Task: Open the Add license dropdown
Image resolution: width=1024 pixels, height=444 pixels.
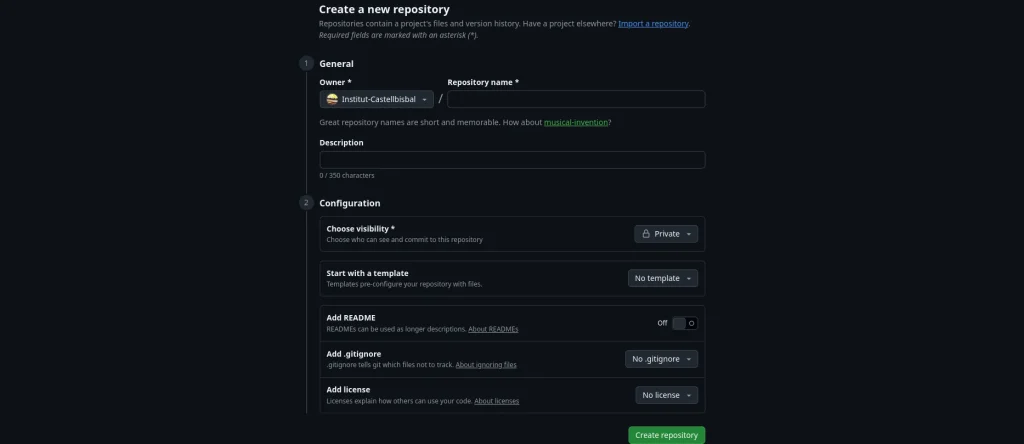Action: click(666, 395)
